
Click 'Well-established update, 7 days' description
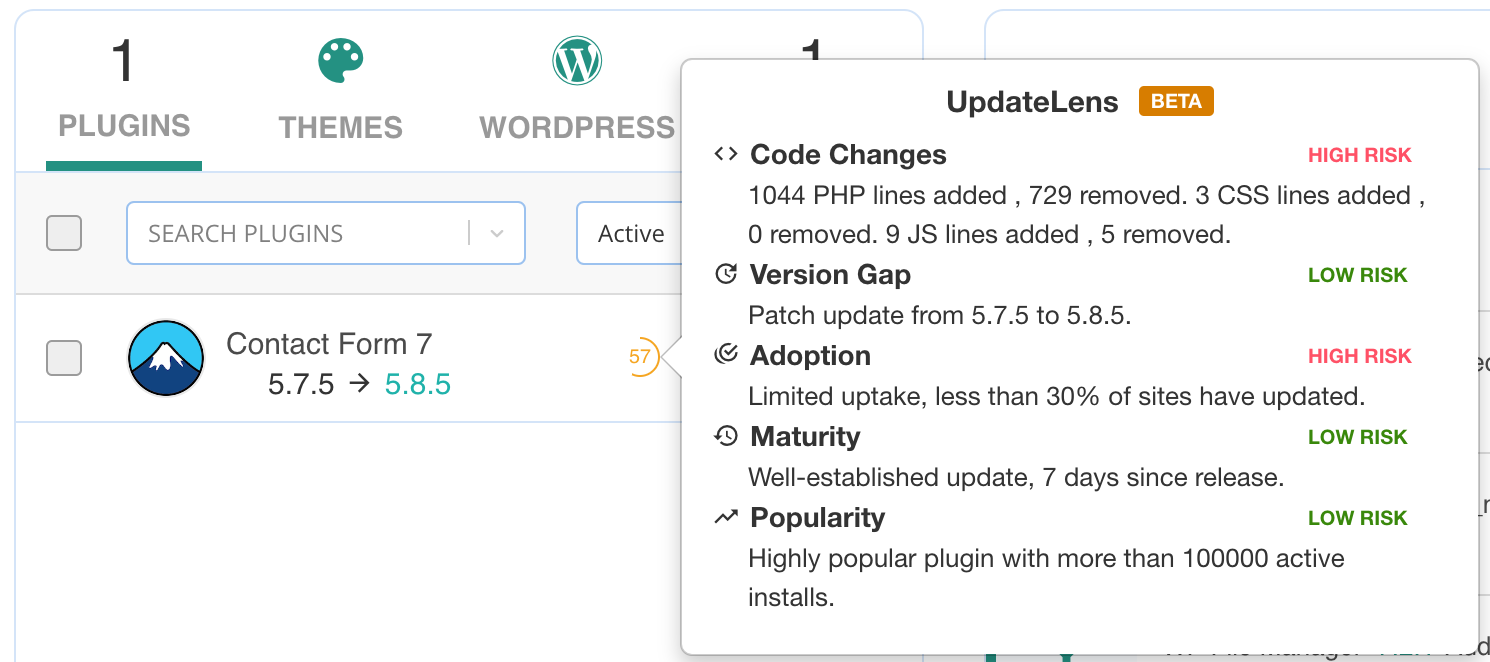1016,478
